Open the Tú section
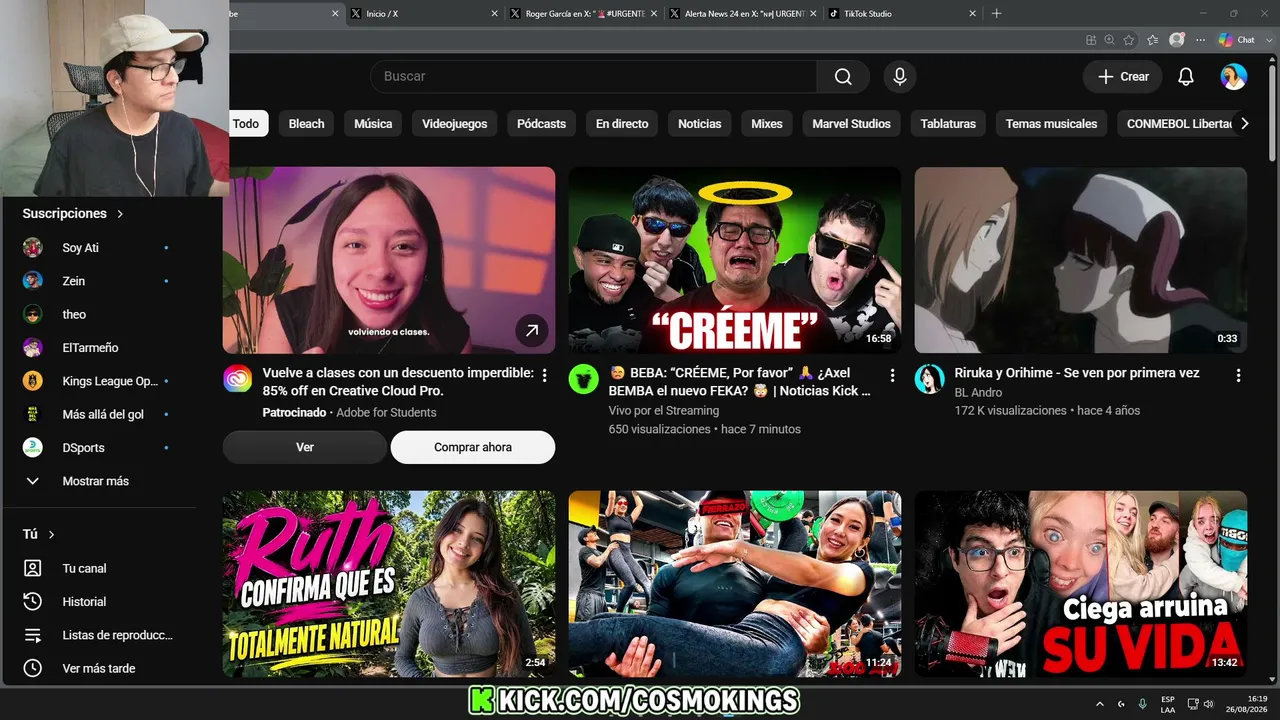The image size is (1280, 720). pyautogui.click(x=39, y=535)
